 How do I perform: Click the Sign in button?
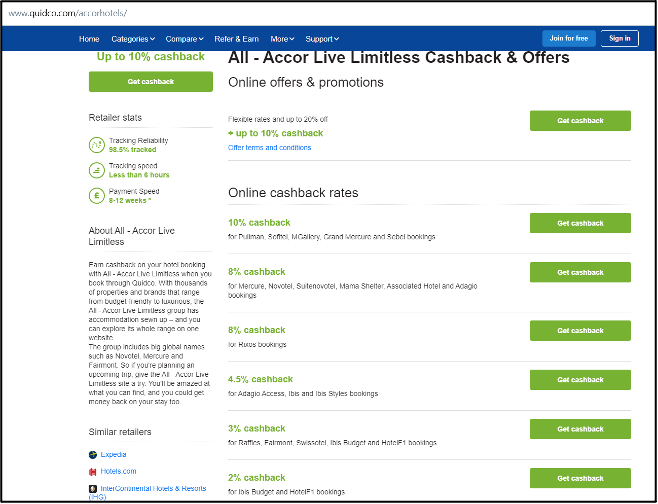[619, 38]
